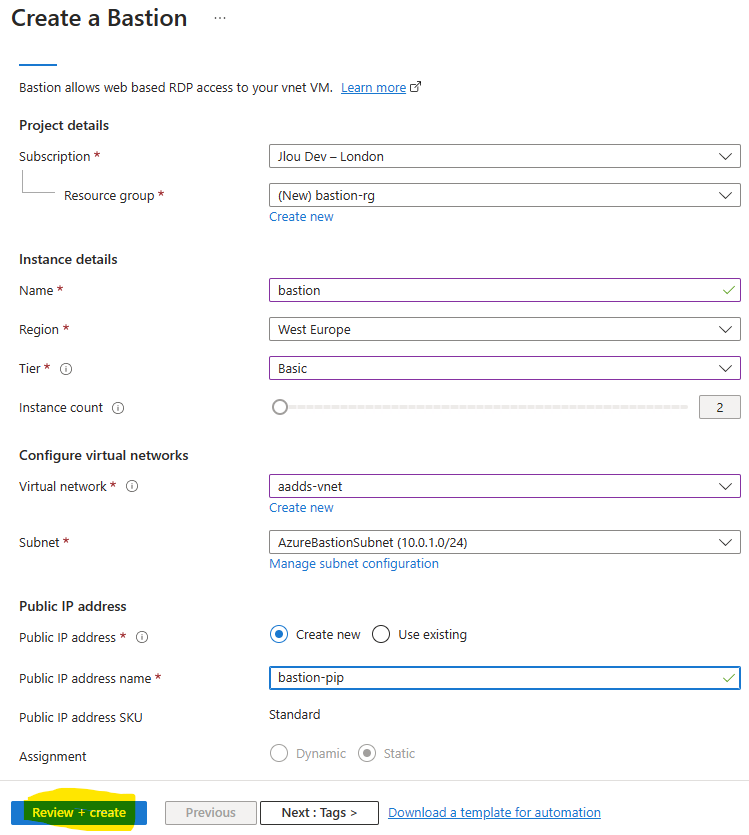Expand the Resource group dropdown

pos(505,195)
